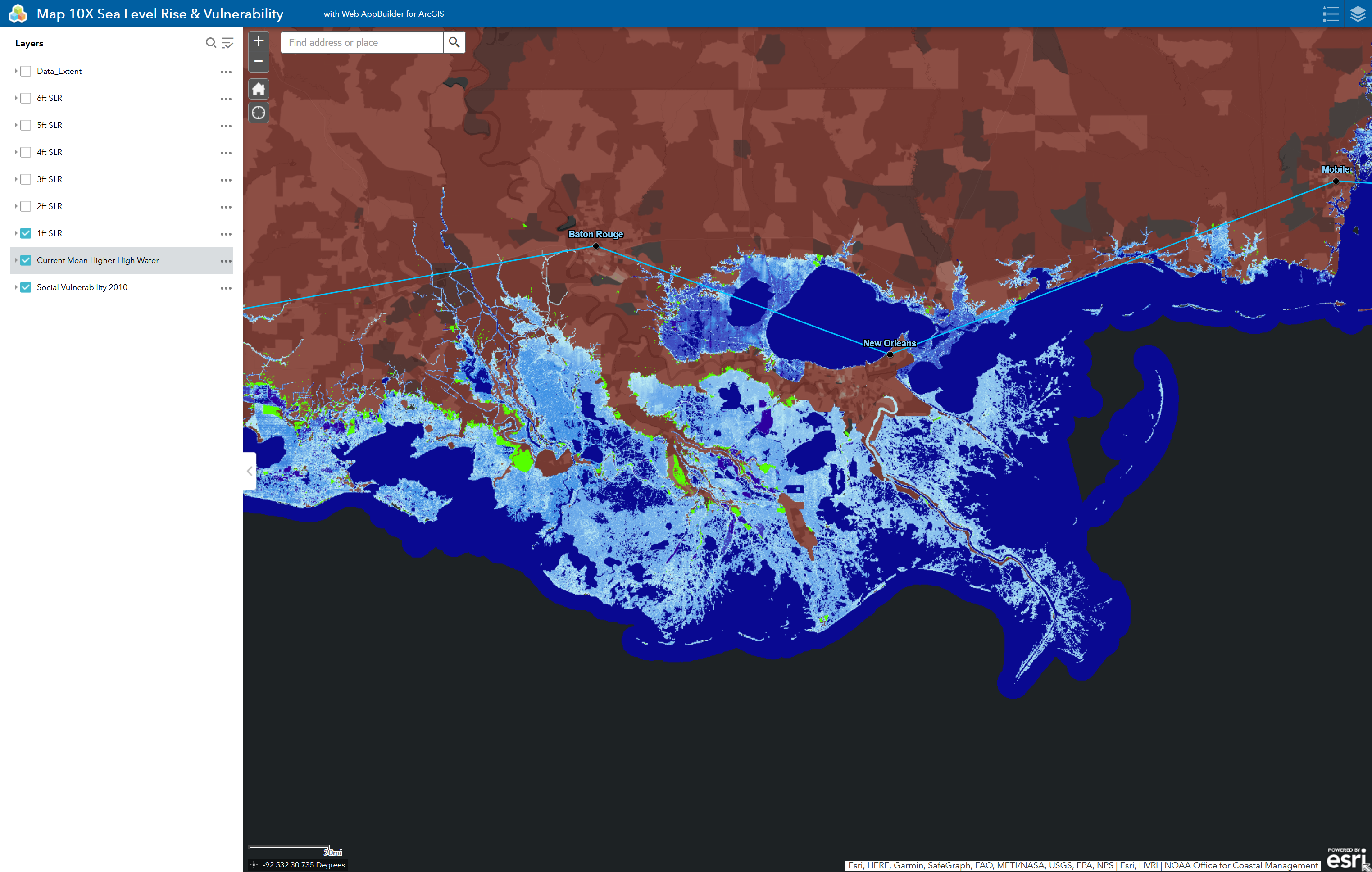The height and width of the screenshot is (872, 1372).
Task: Expand the 6ft SLR layer arrow
Action: click(x=15, y=98)
